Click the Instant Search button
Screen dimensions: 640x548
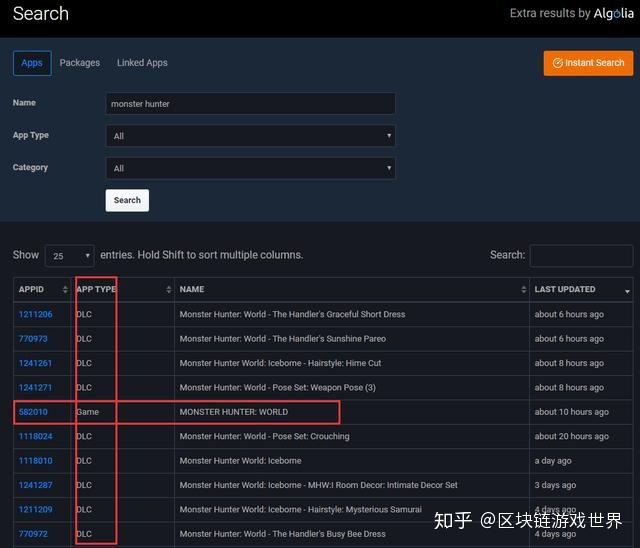588,63
